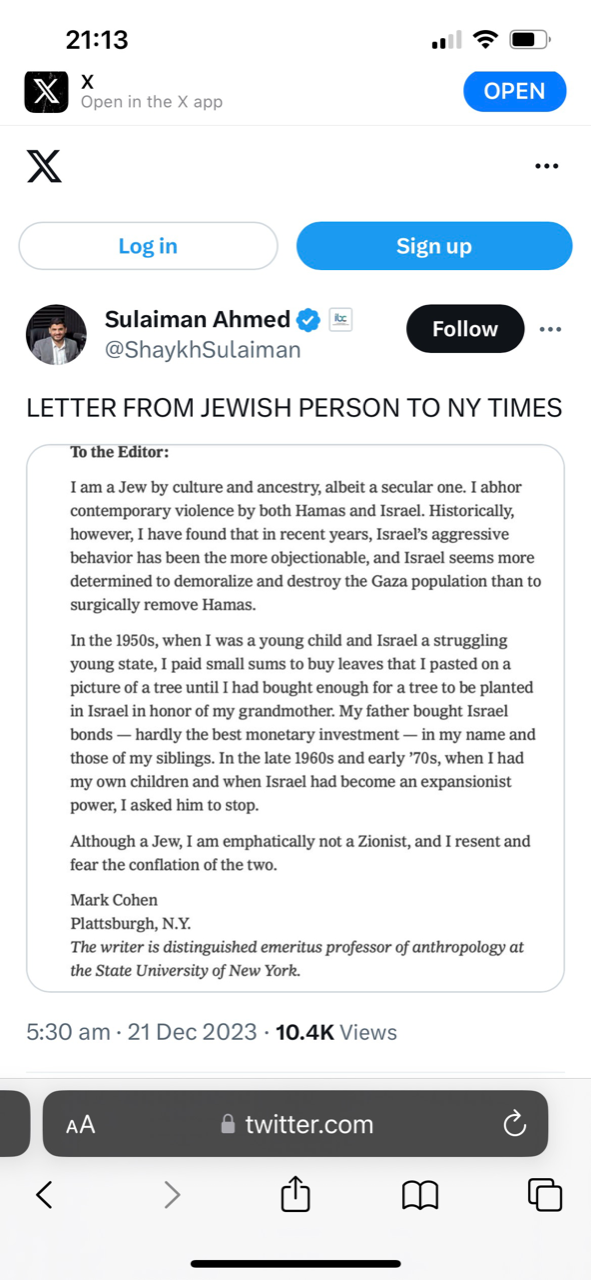Tap Sulaiman Ahmed's profile picture

[56, 335]
